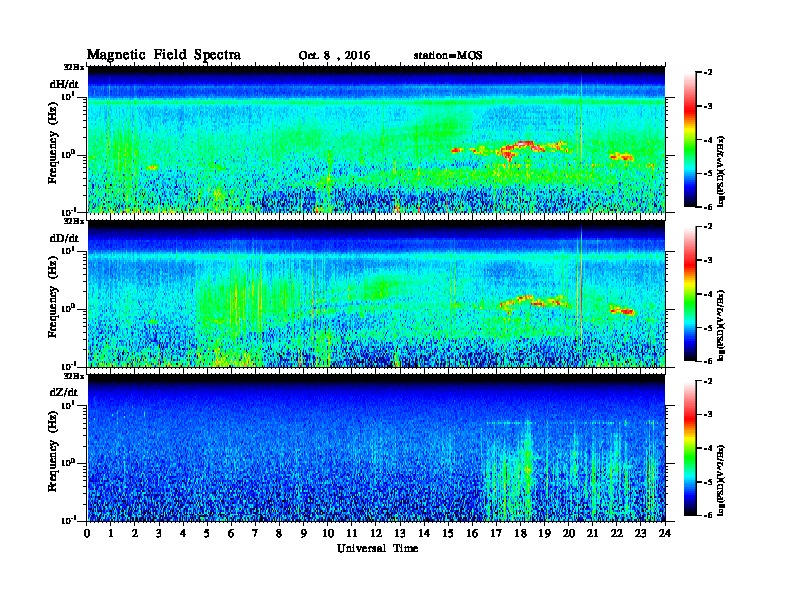Click the "7" hour tick label
This screenshot has width=792, height=612.
pos(256,533)
